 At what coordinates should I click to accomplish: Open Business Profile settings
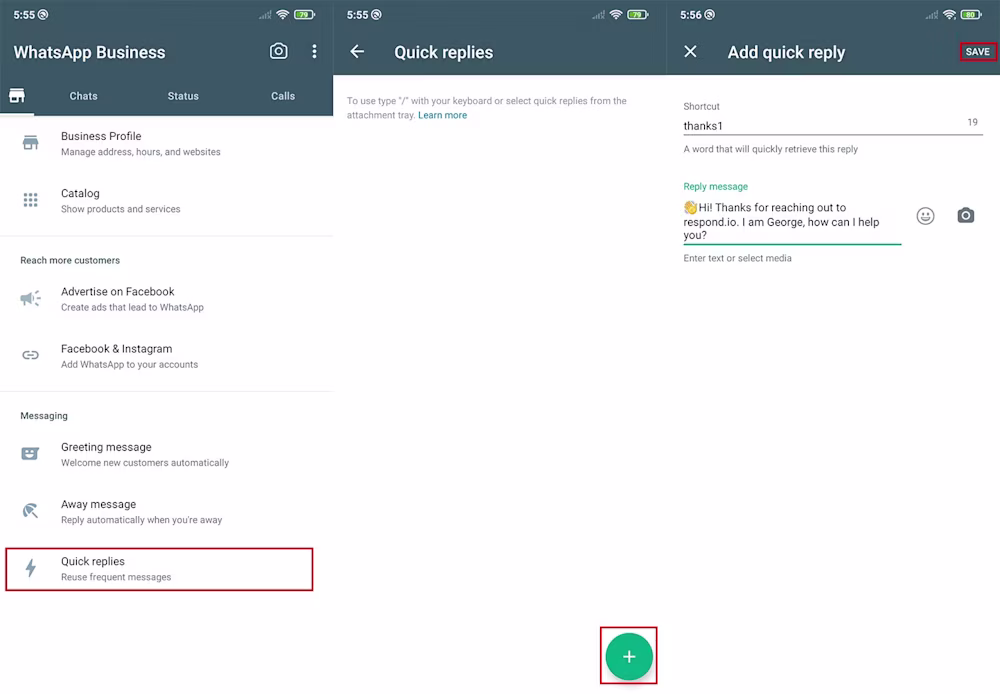point(166,144)
